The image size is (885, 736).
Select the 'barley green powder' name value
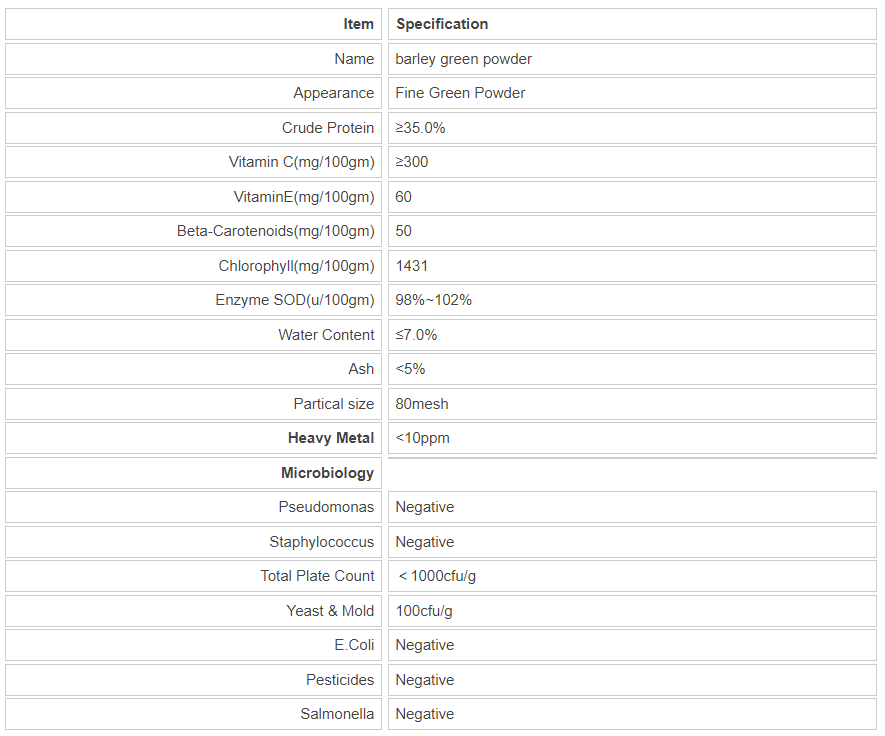coord(463,59)
